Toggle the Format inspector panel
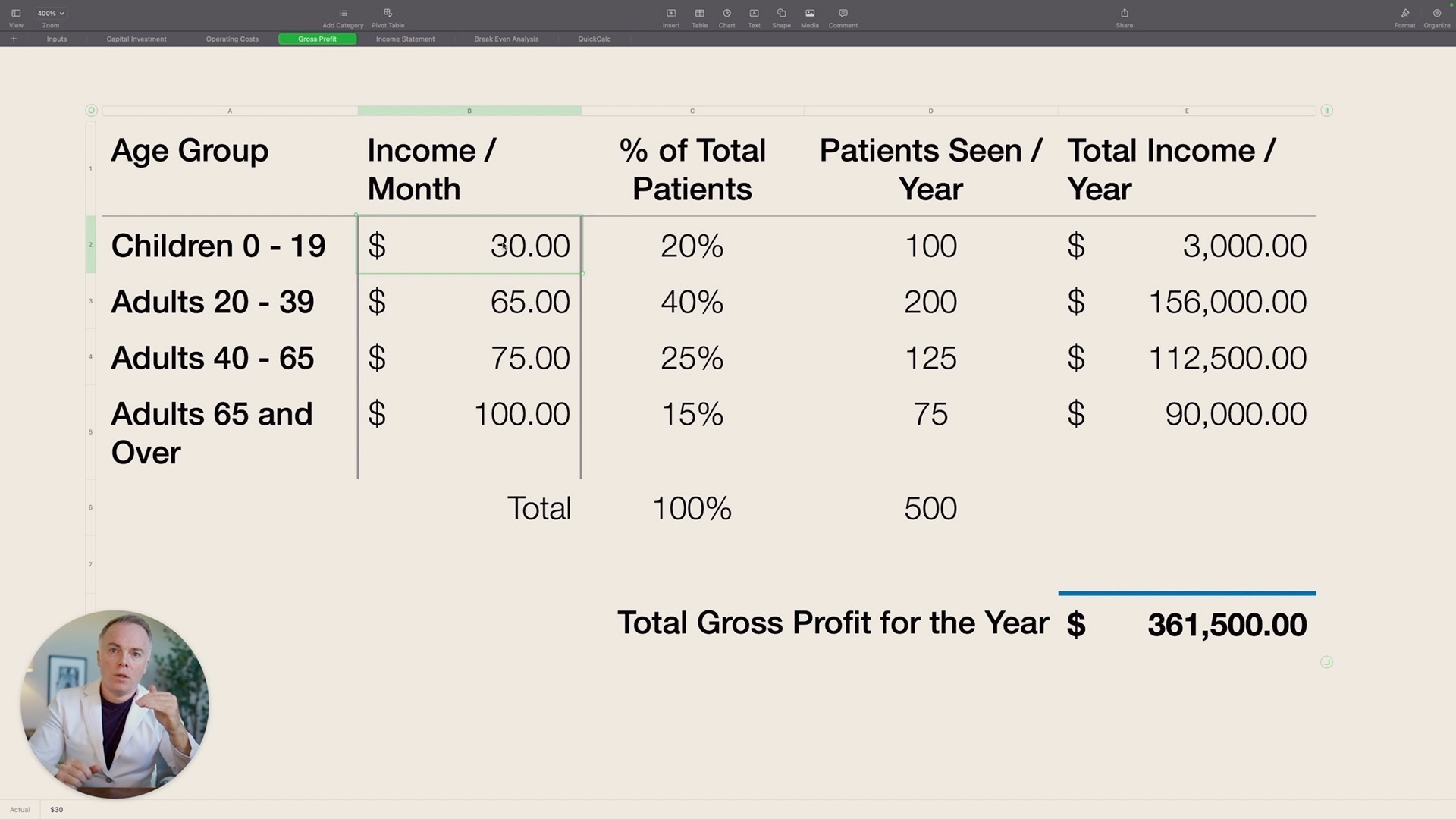This screenshot has width=1456, height=819. point(1404,17)
